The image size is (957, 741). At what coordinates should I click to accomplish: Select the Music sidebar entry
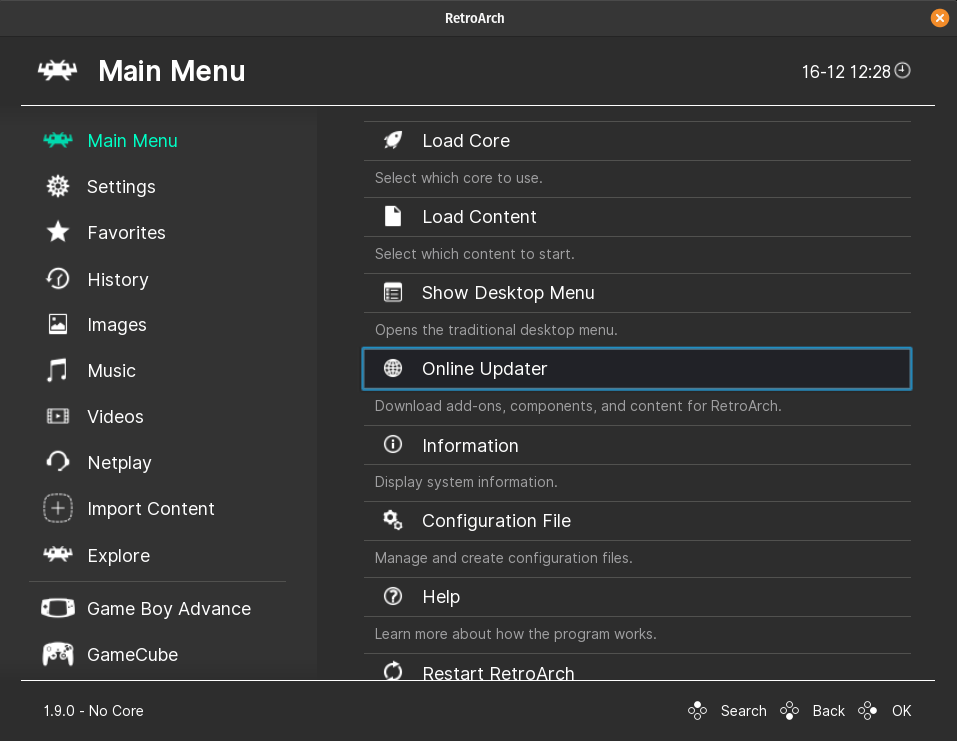pyautogui.click(x=111, y=371)
